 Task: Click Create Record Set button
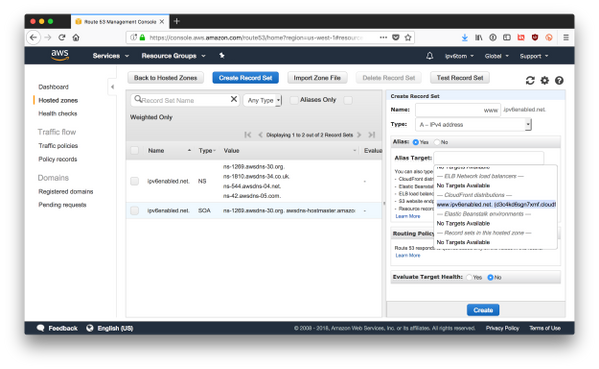point(245,78)
